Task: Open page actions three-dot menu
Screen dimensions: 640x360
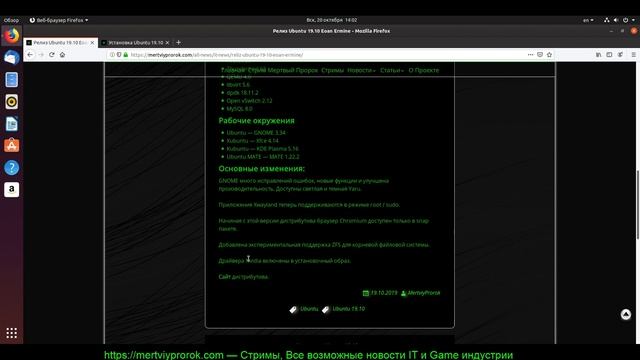Action: (x=530, y=55)
